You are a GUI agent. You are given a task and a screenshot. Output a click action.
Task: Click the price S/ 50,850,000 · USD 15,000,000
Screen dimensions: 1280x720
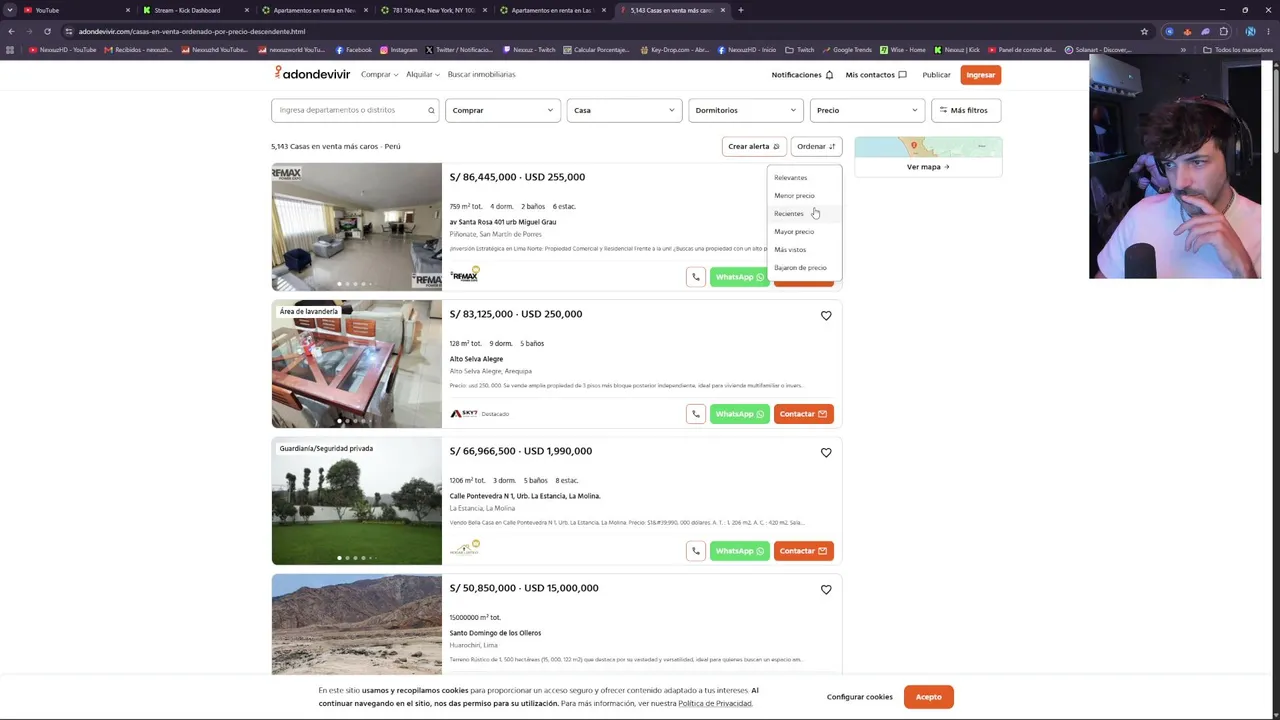tap(524, 588)
